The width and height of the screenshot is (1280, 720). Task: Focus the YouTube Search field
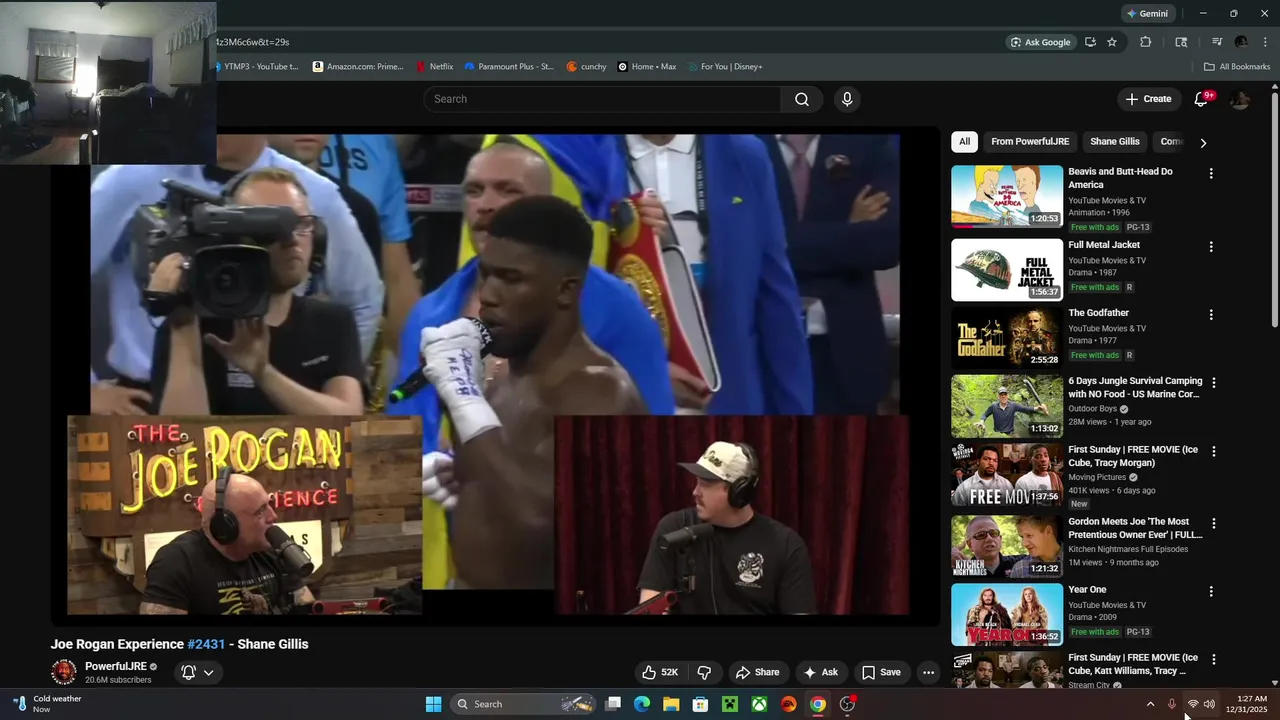pos(603,99)
